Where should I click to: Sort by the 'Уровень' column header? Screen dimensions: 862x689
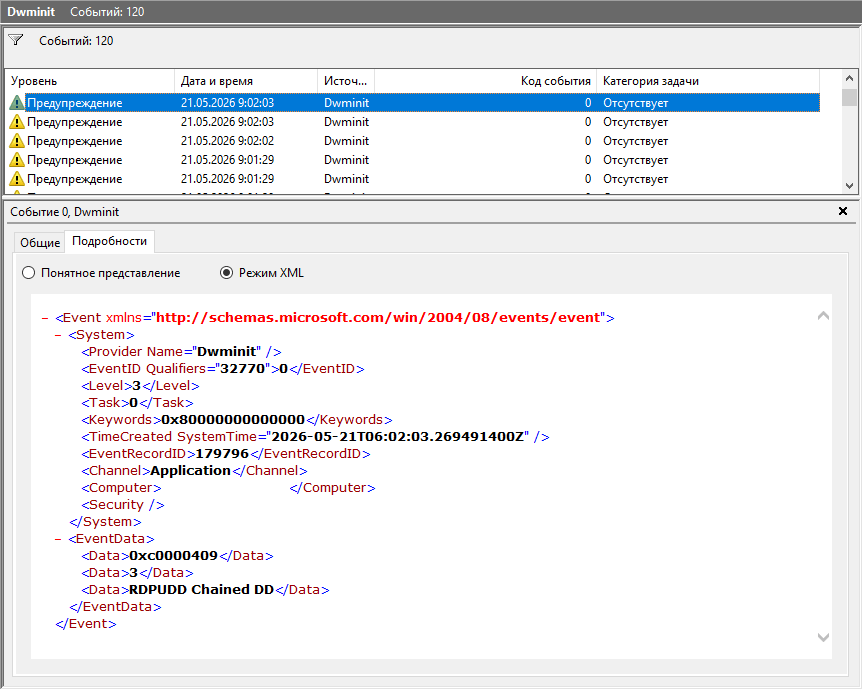(x=90, y=81)
